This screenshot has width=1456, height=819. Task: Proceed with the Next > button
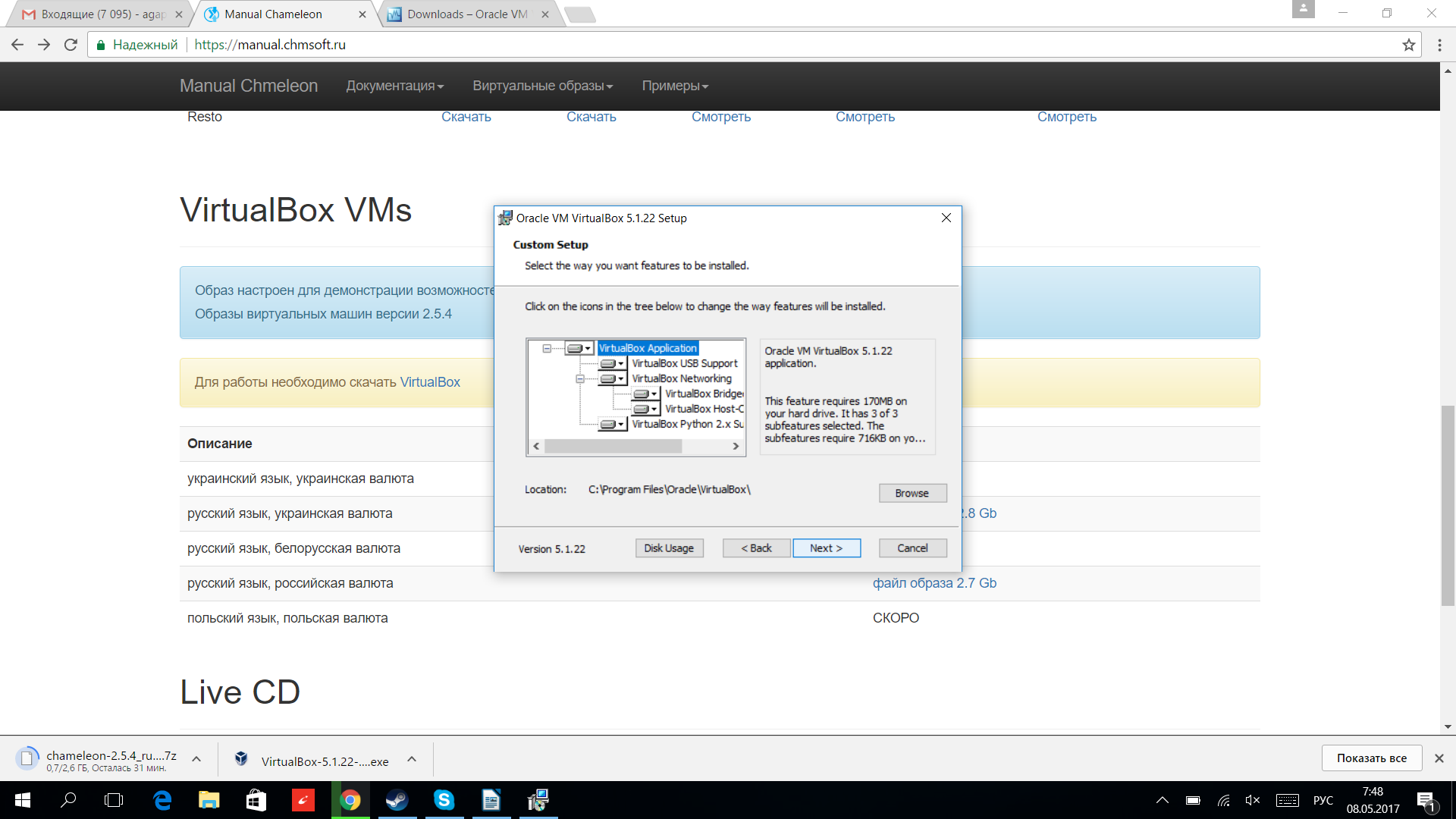tap(827, 548)
